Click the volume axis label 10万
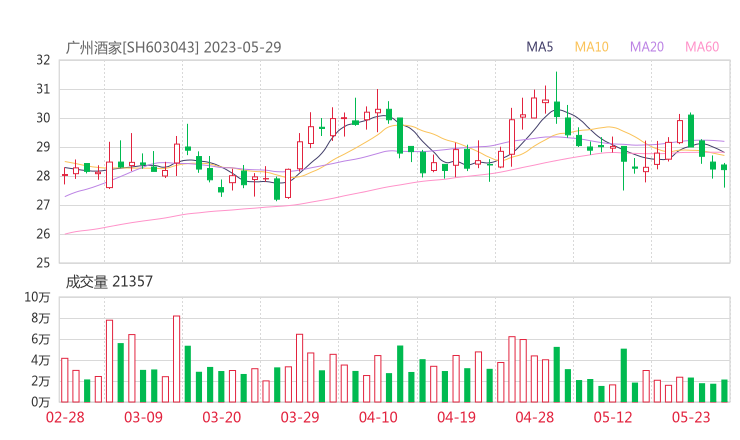The width and height of the screenshot is (740, 440). pos(37,297)
